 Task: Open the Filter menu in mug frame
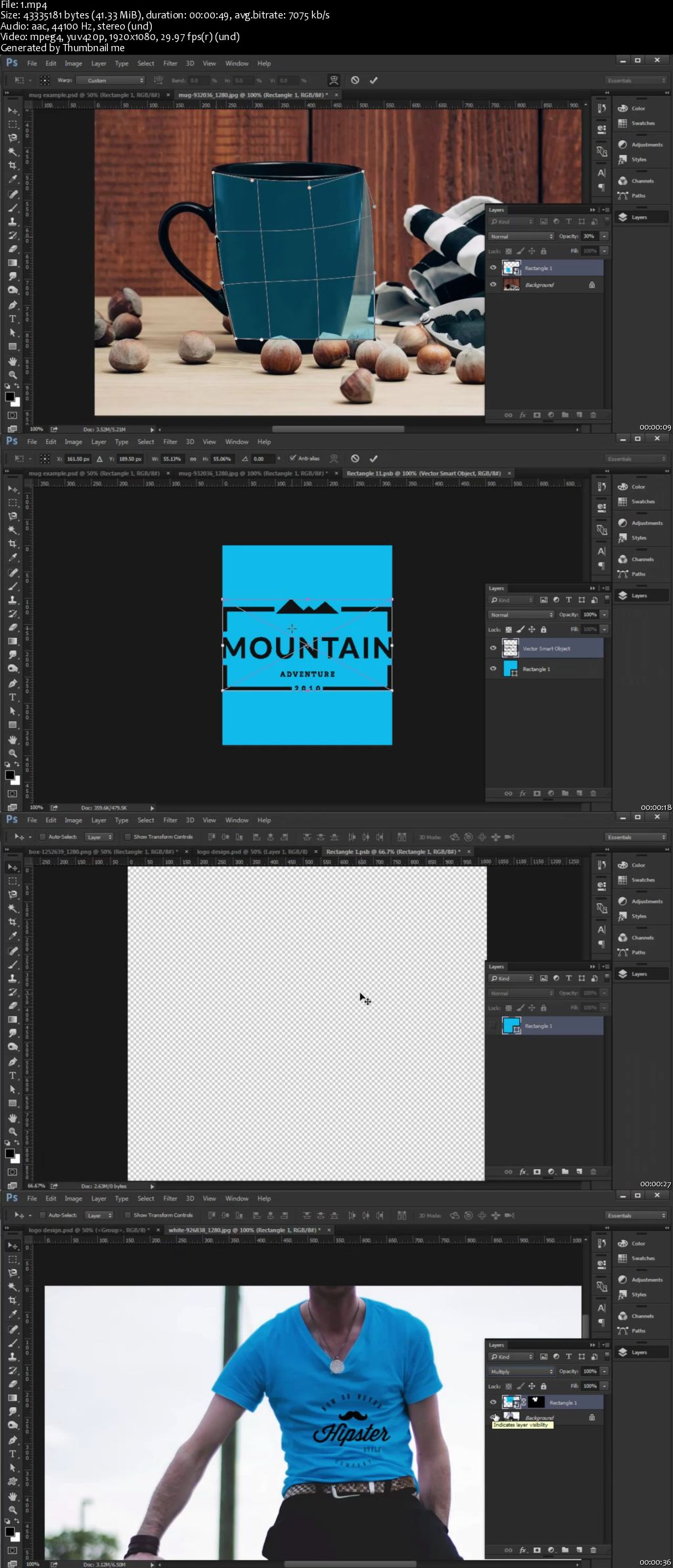(170, 64)
